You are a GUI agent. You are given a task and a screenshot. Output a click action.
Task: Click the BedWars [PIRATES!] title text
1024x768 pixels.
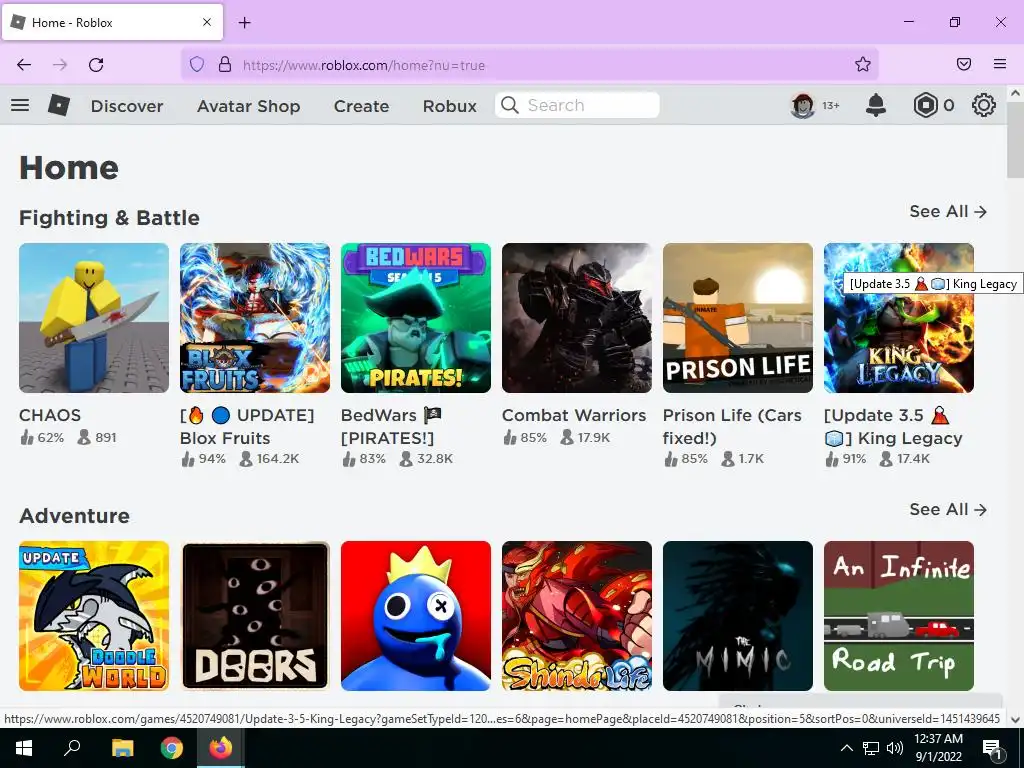(392, 426)
